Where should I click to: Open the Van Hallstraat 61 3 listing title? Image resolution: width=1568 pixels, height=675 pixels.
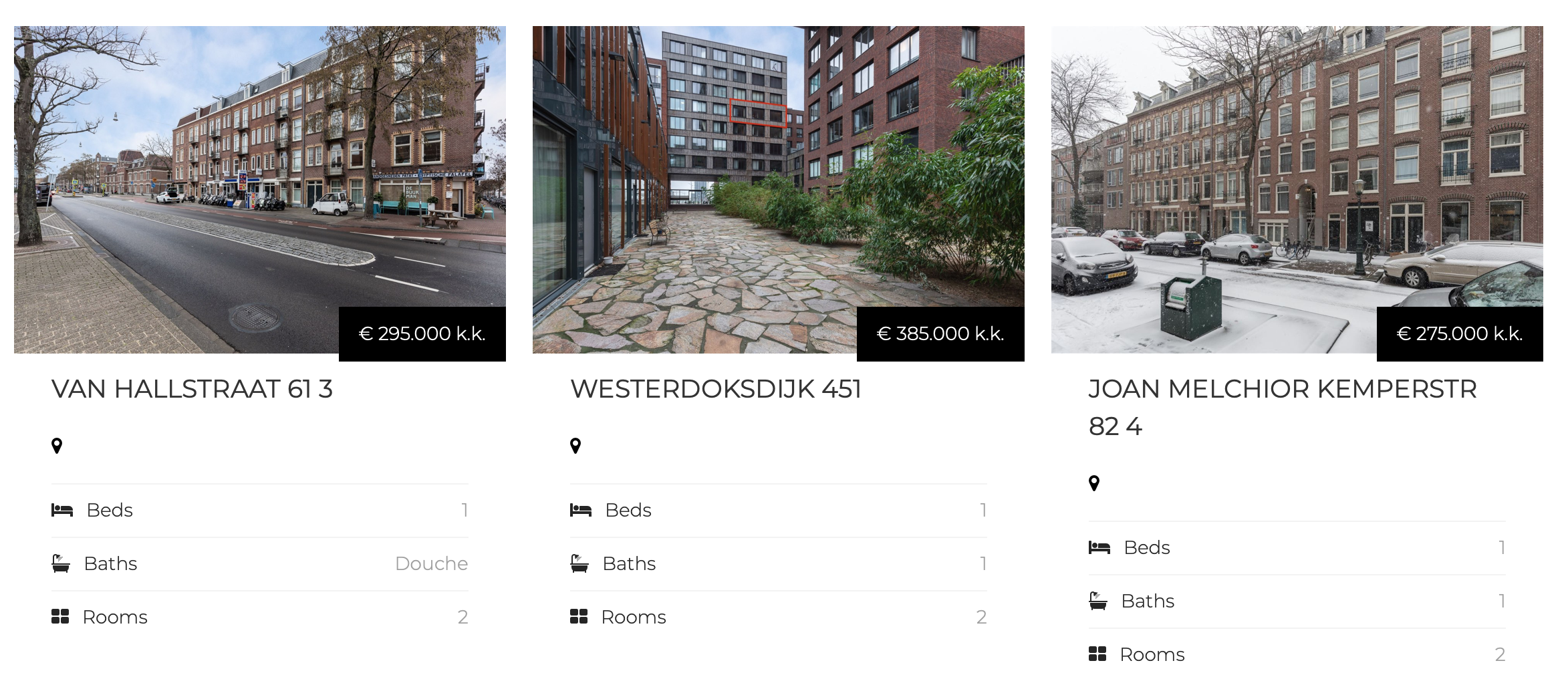192,389
